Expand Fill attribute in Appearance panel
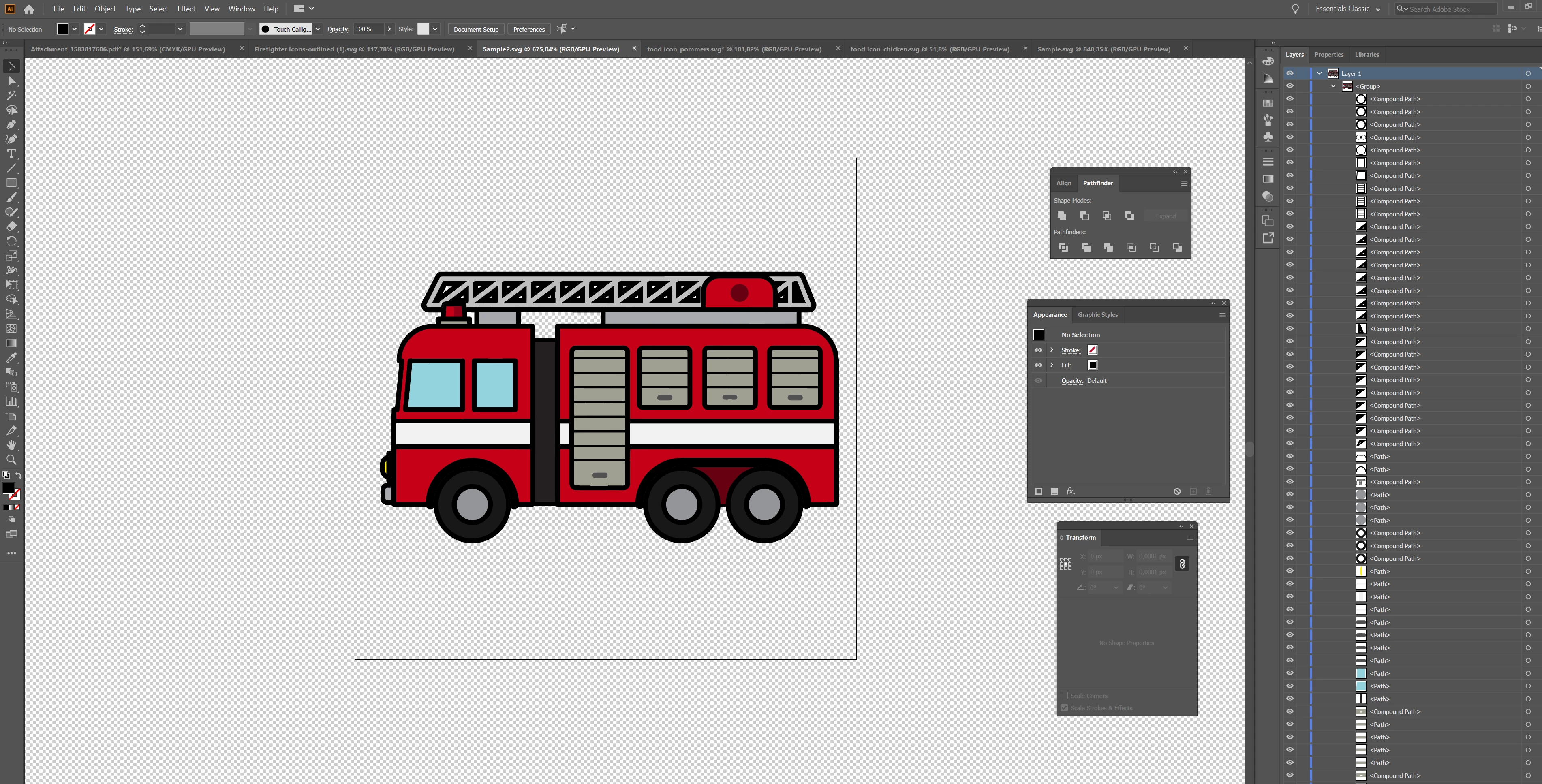Screen dimensions: 1542x784 click(x=1052, y=365)
